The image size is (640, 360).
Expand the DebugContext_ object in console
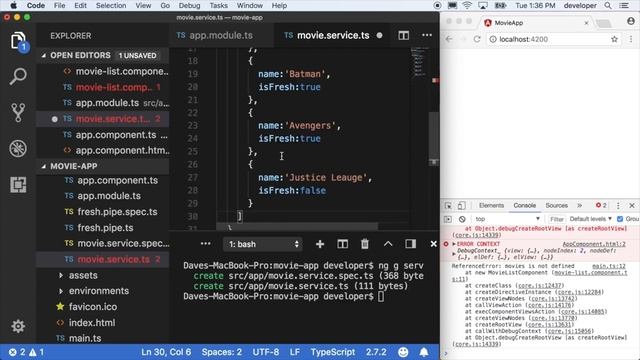(454, 254)
